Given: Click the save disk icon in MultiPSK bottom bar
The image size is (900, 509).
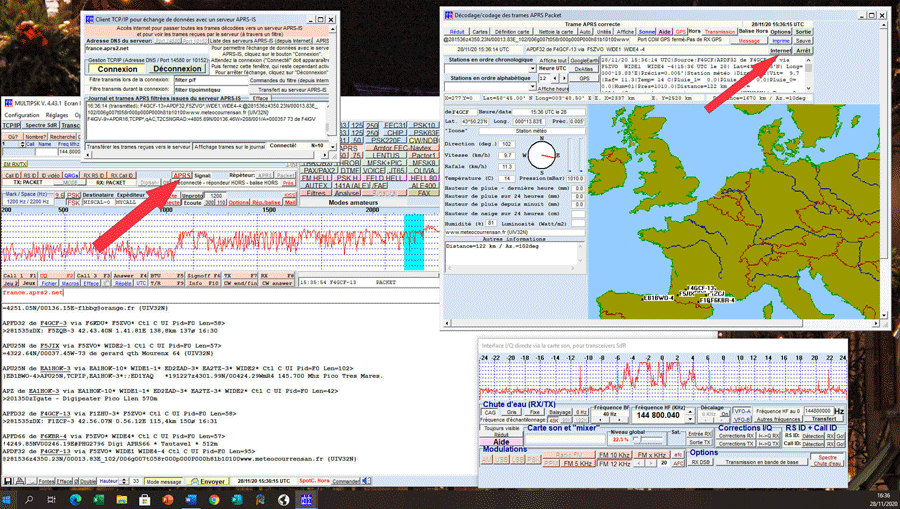Looking at the screenshot, I should (x=7, y=481).
